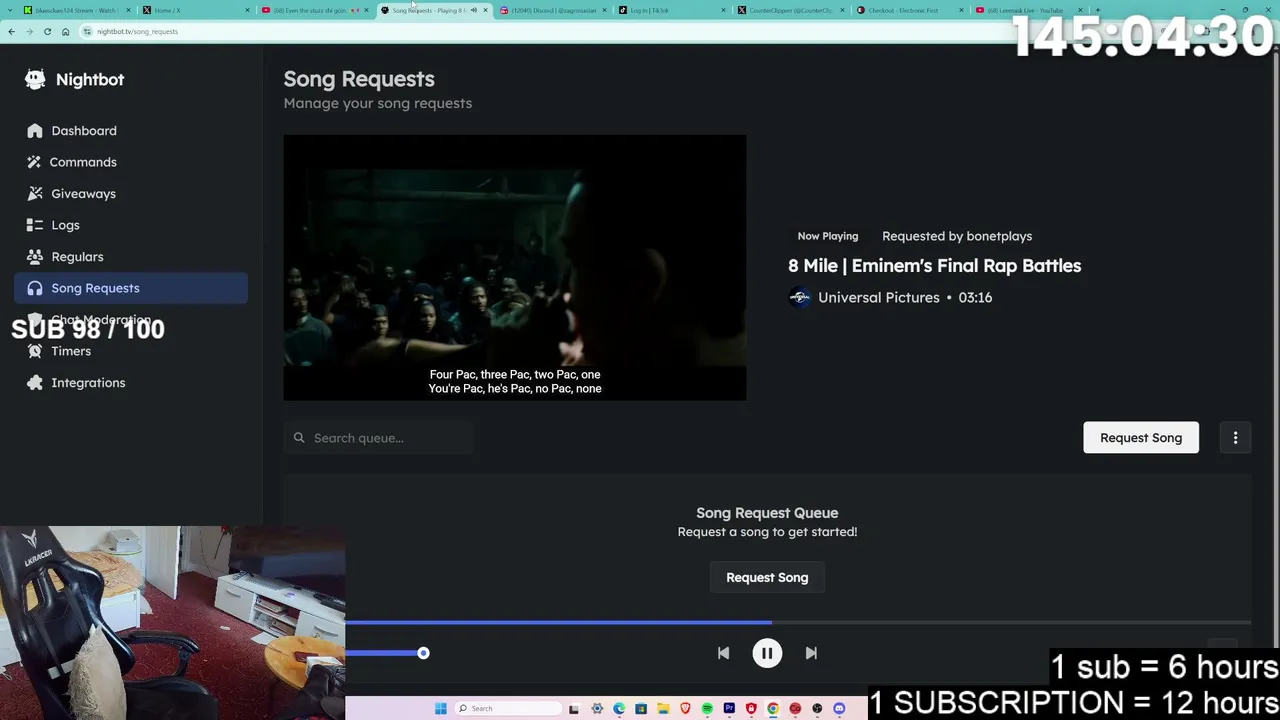The height and width of the screenshot is (720, 1280).
Task: Click the Logs list icon
Action: [35, 225]
